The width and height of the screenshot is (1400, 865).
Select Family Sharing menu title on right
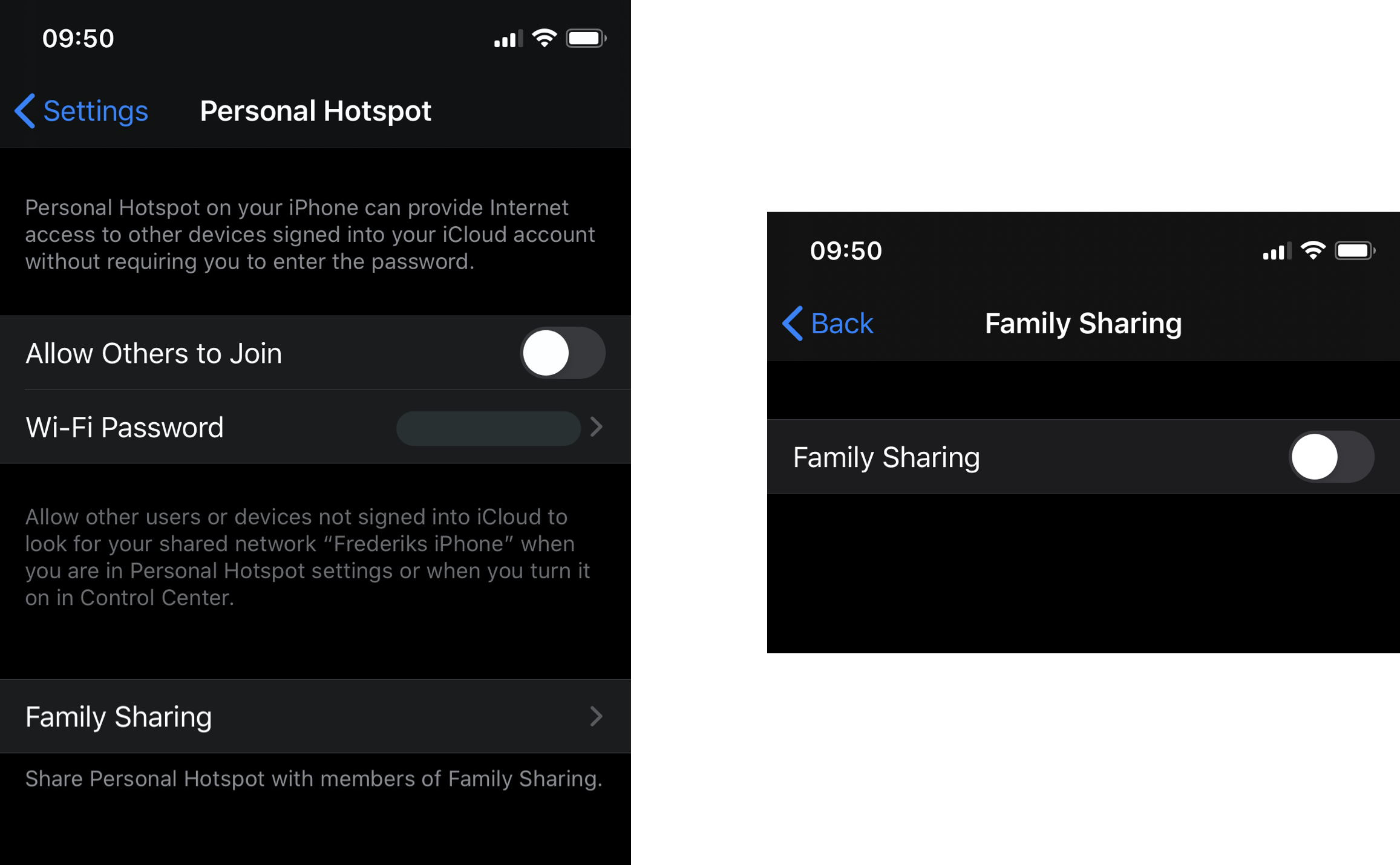click(x=1084, y=322)
